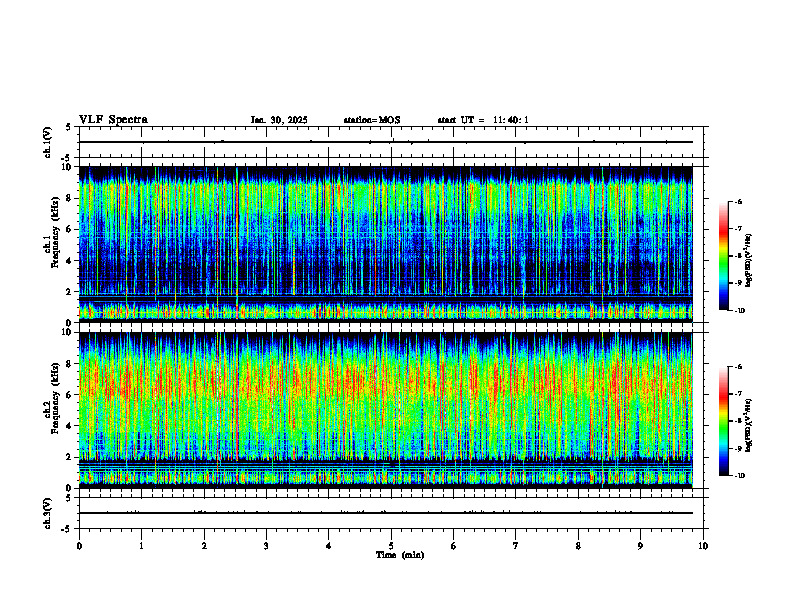The height and width of the screenshot is (612, 792).
Task: Click the time axis tick label "8"
Action: pos(578,546)
